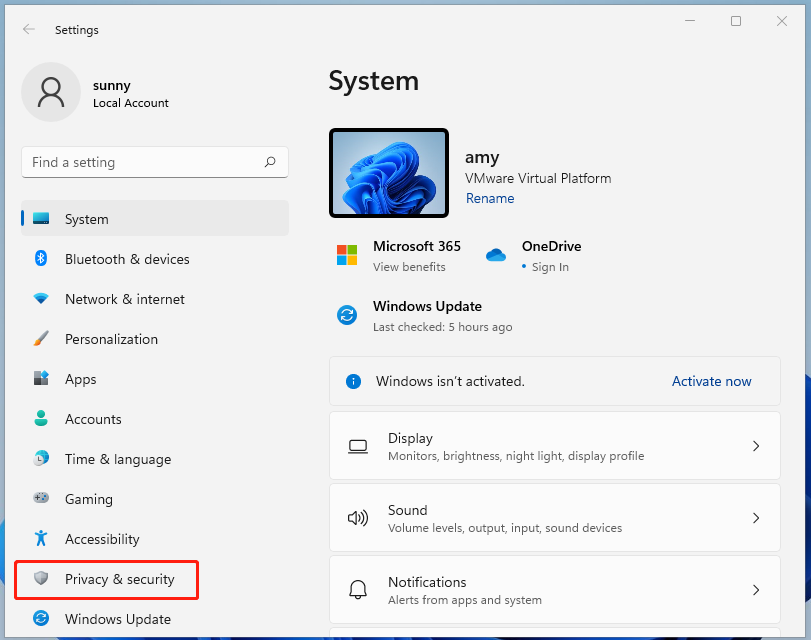Click the Activate now link
This screenshot has height=640, width=811.
(x=711, y=381)
